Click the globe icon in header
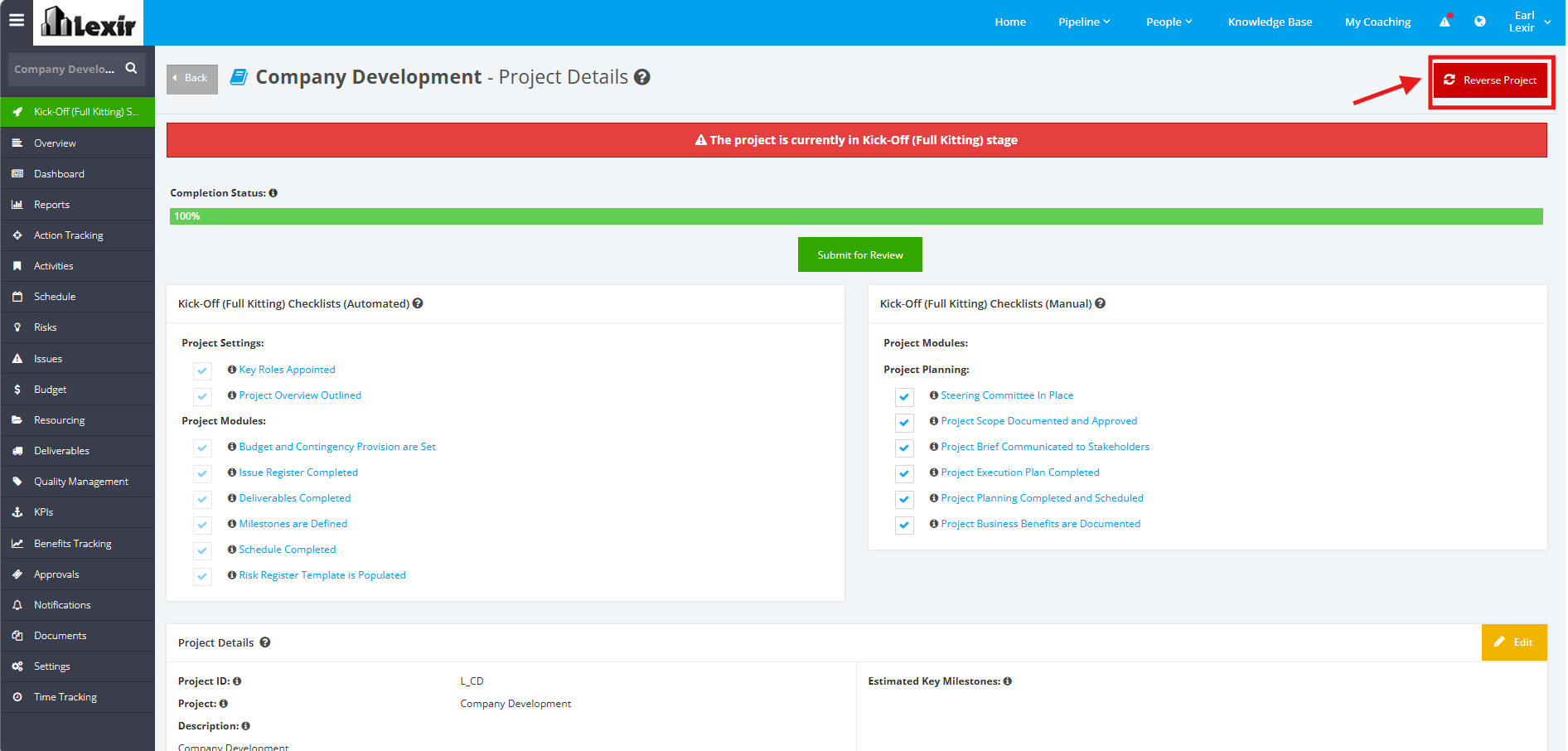The height and width of the screenshot is (751, 1568). coord(1480,22)
